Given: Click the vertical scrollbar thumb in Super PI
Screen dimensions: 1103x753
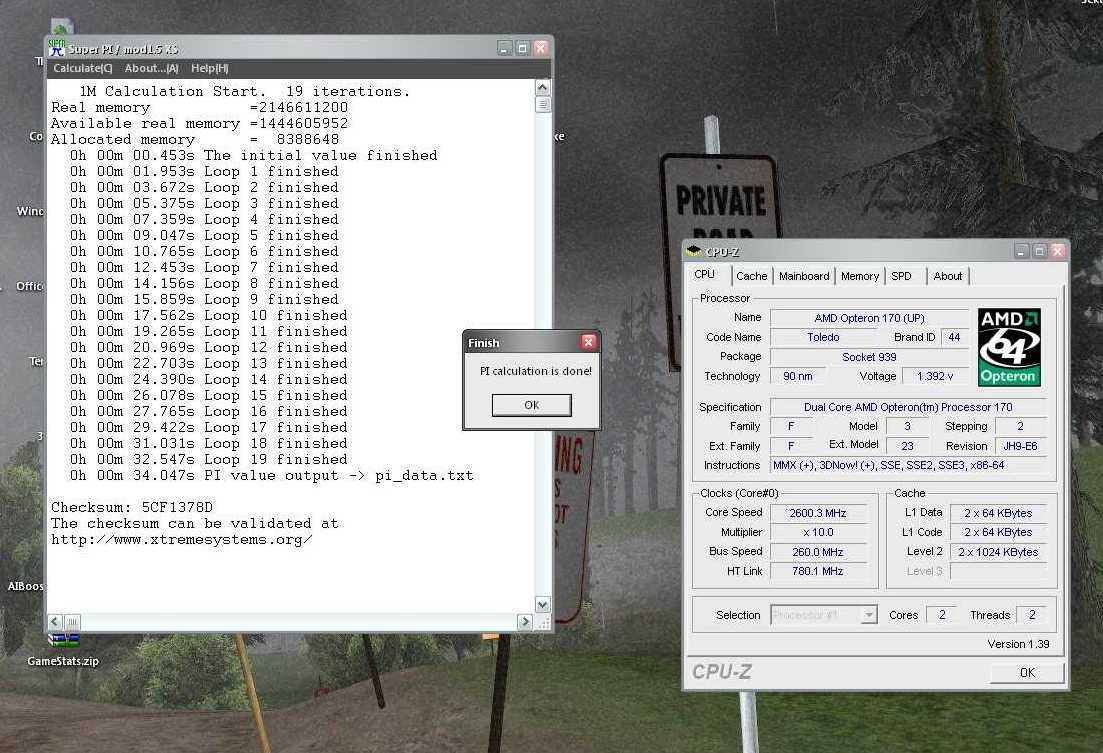Looking at the screenshot, I should [542, 104].
